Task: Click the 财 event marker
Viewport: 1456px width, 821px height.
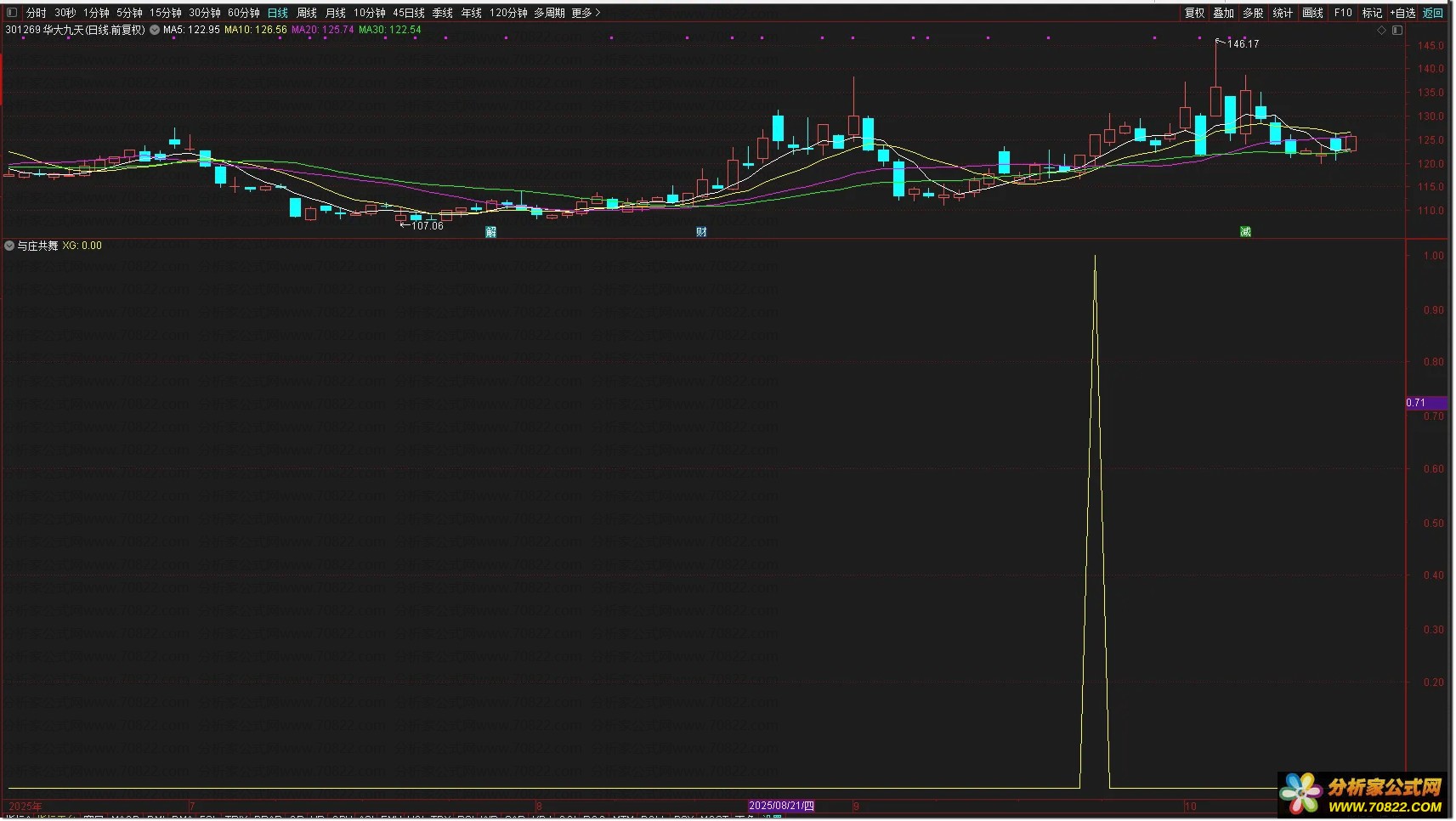Action: point(701,232)
